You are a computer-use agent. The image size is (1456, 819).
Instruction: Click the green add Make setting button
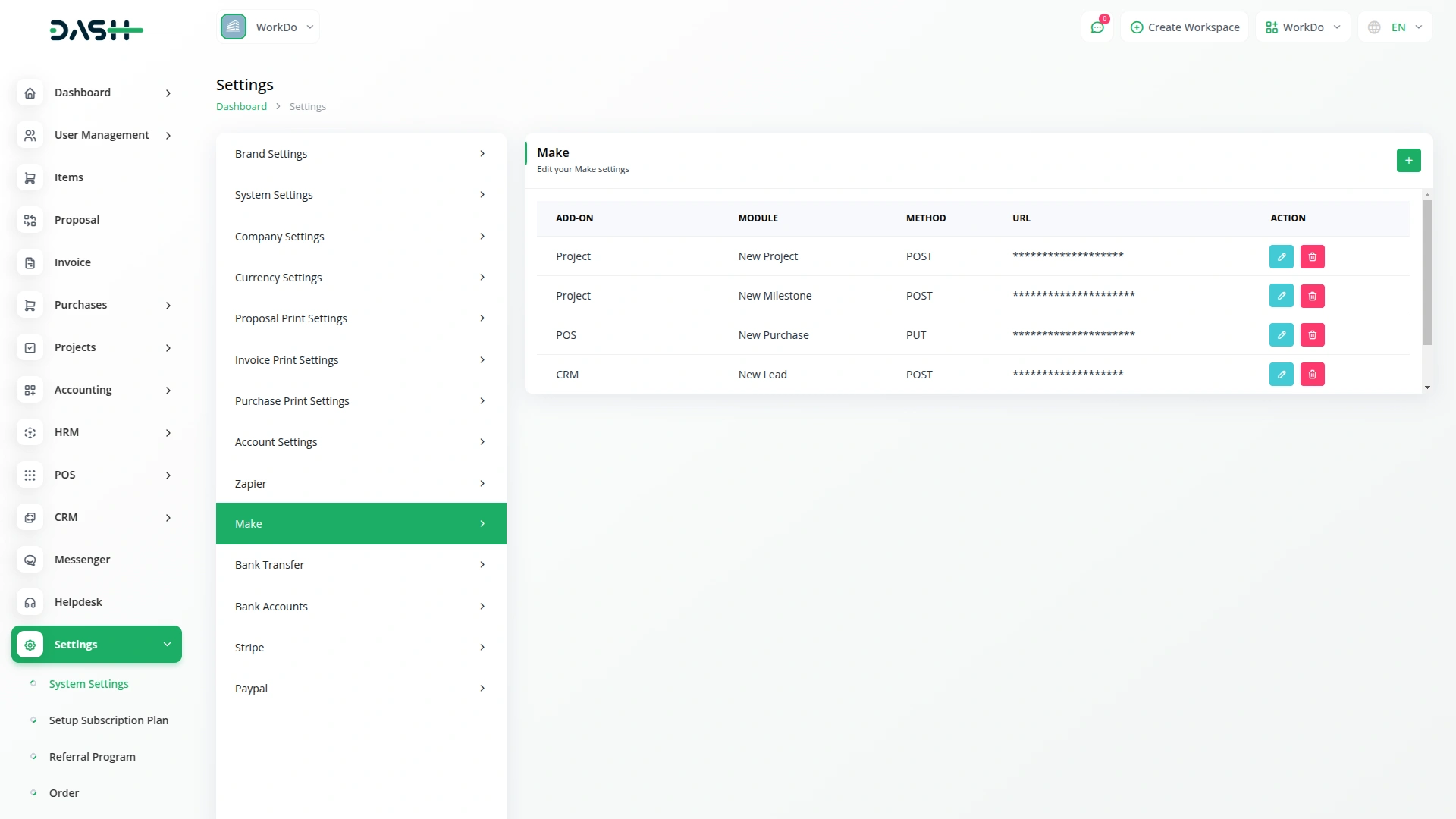[1408, 160]
